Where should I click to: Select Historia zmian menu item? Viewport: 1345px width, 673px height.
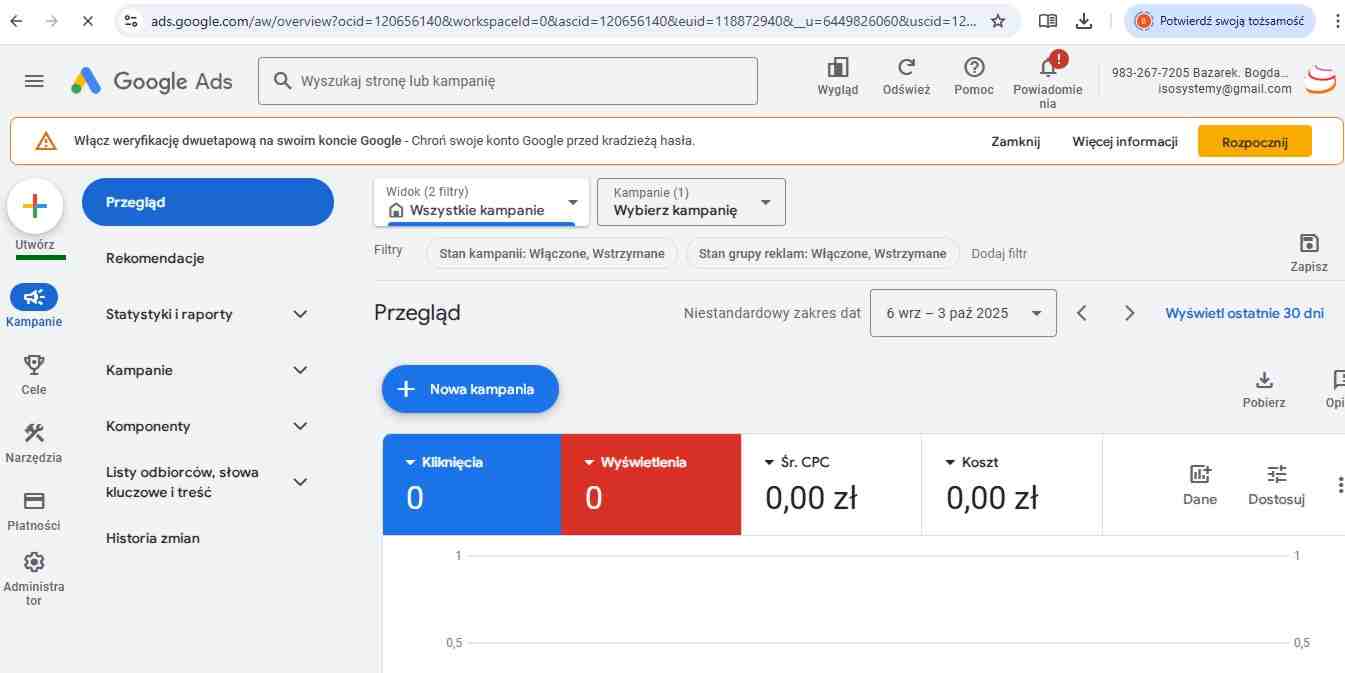tap(153, 538)
